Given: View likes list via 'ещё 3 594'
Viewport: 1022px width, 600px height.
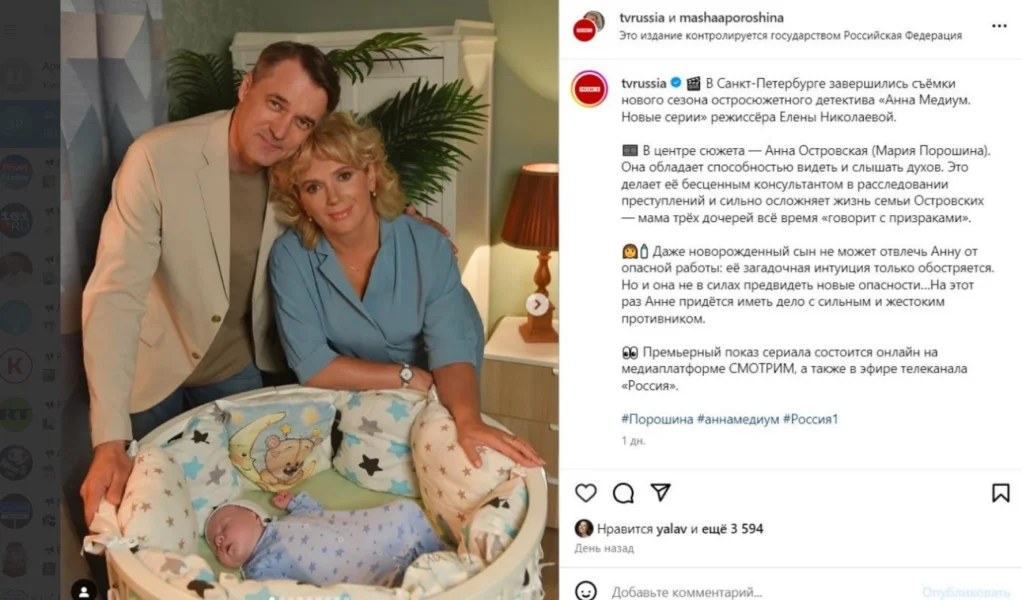Looking at the screenshot, I should pos(732,529).
